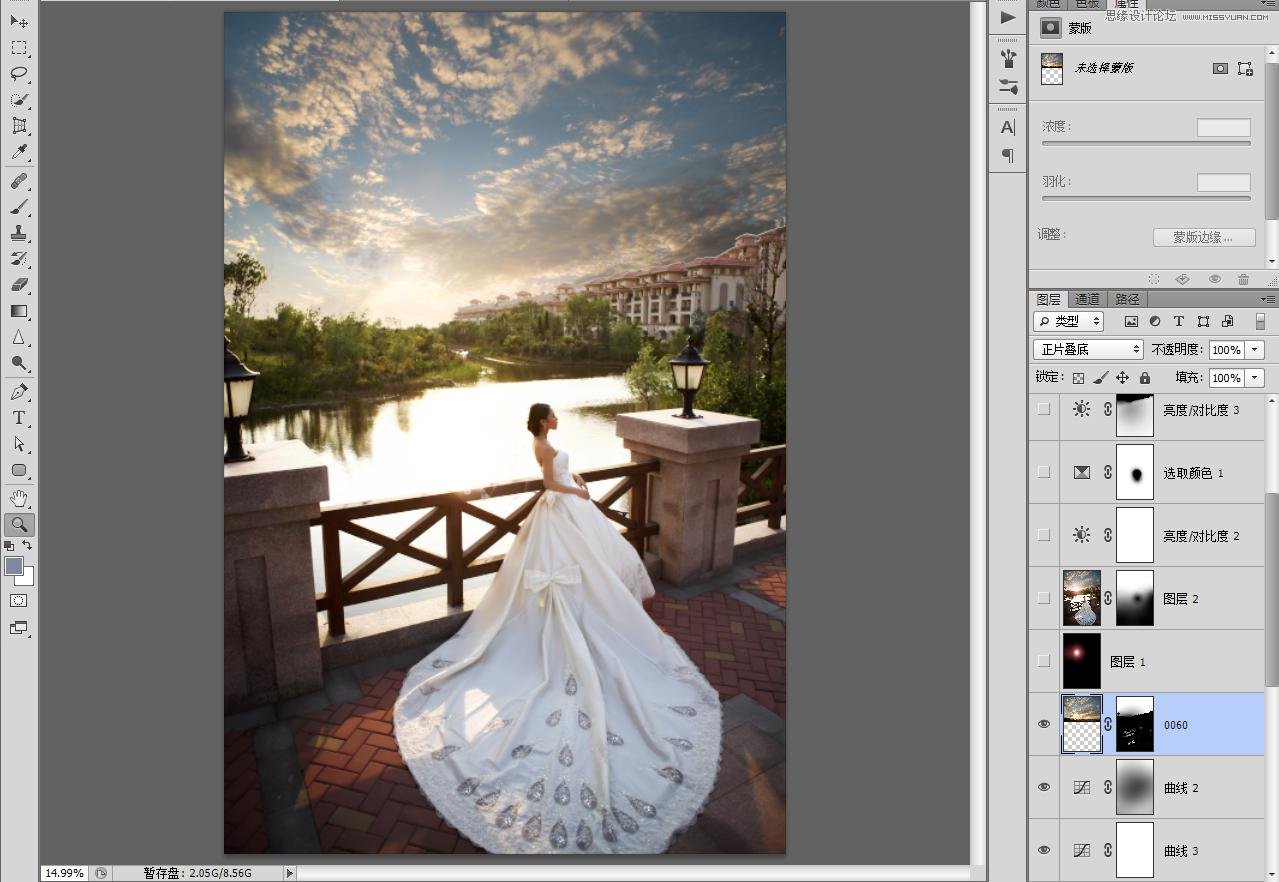The image size is (1279, 882).
Task: Select the Clone Stamp tool
Action: coord(19,233)
